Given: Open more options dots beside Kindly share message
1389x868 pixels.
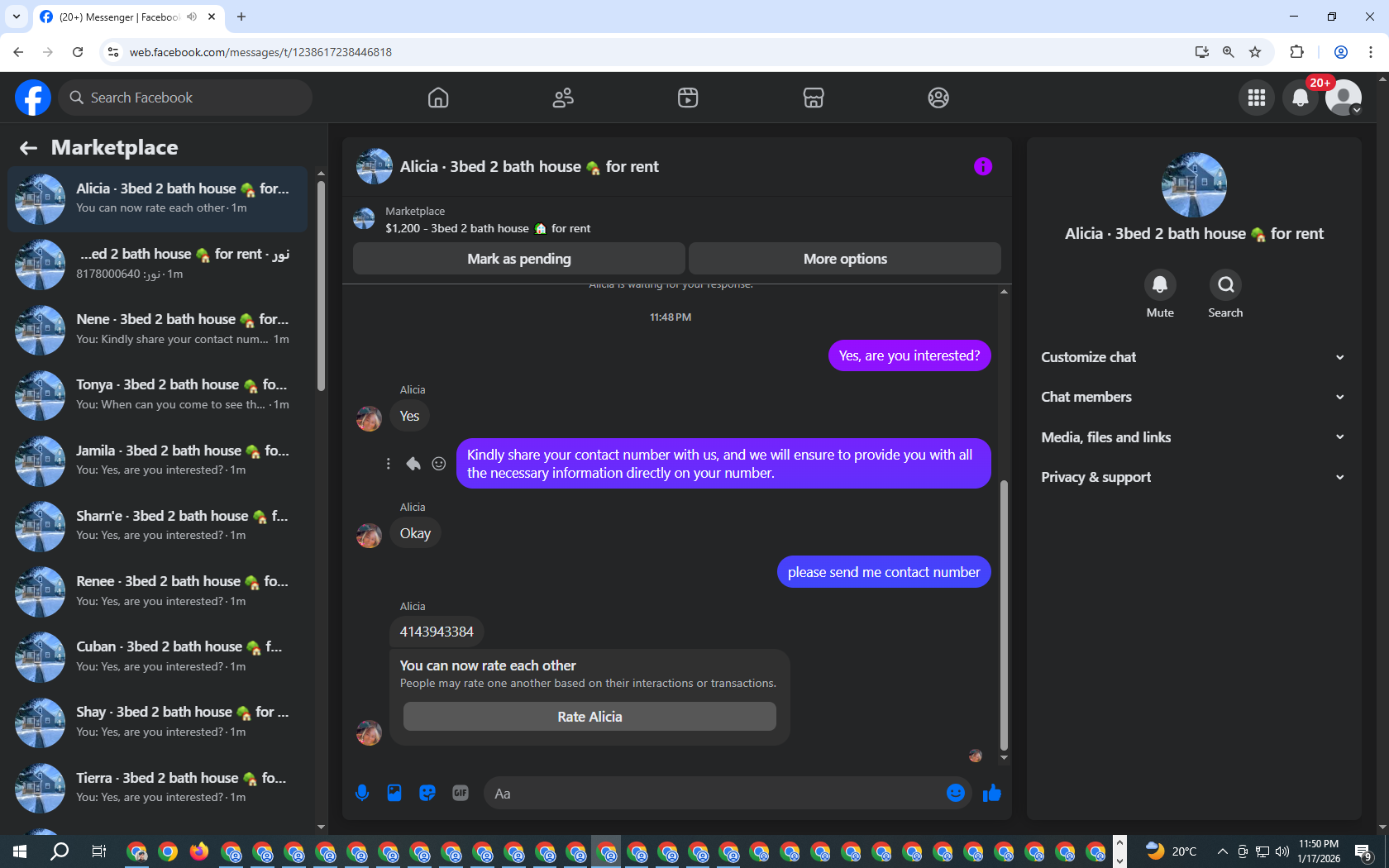Looking at the screenshot, I should click(x=388, y=464).
